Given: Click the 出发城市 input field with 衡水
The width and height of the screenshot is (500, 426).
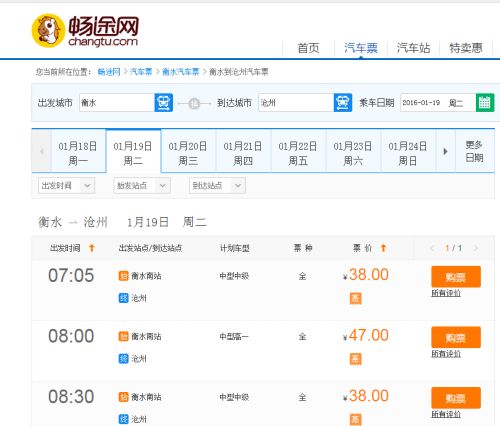Looking at the screenshot, I should [x=116, y=102].
